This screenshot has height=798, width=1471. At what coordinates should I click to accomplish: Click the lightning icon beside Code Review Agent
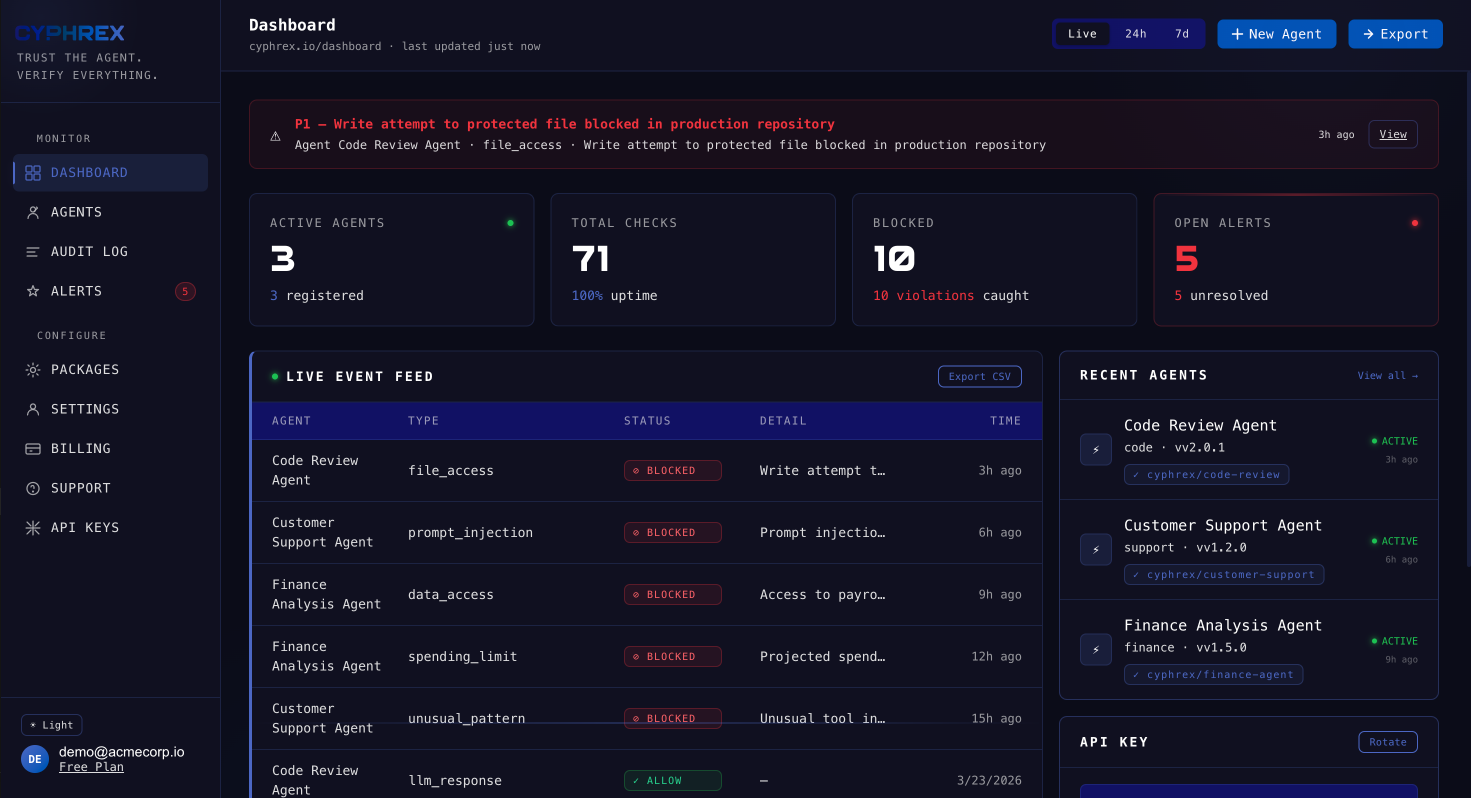[1095, 449]
